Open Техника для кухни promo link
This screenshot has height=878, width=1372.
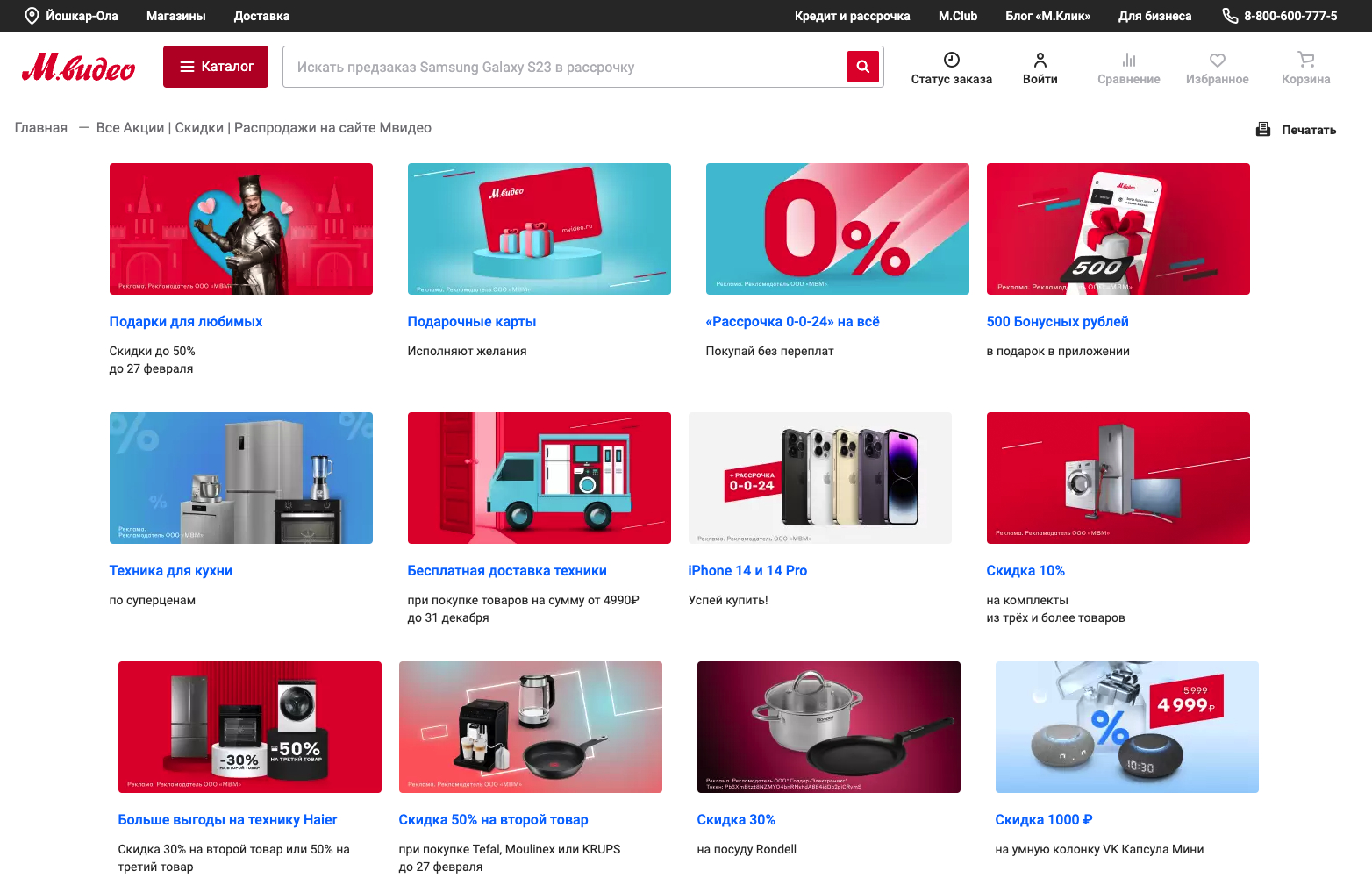(171, 571)
